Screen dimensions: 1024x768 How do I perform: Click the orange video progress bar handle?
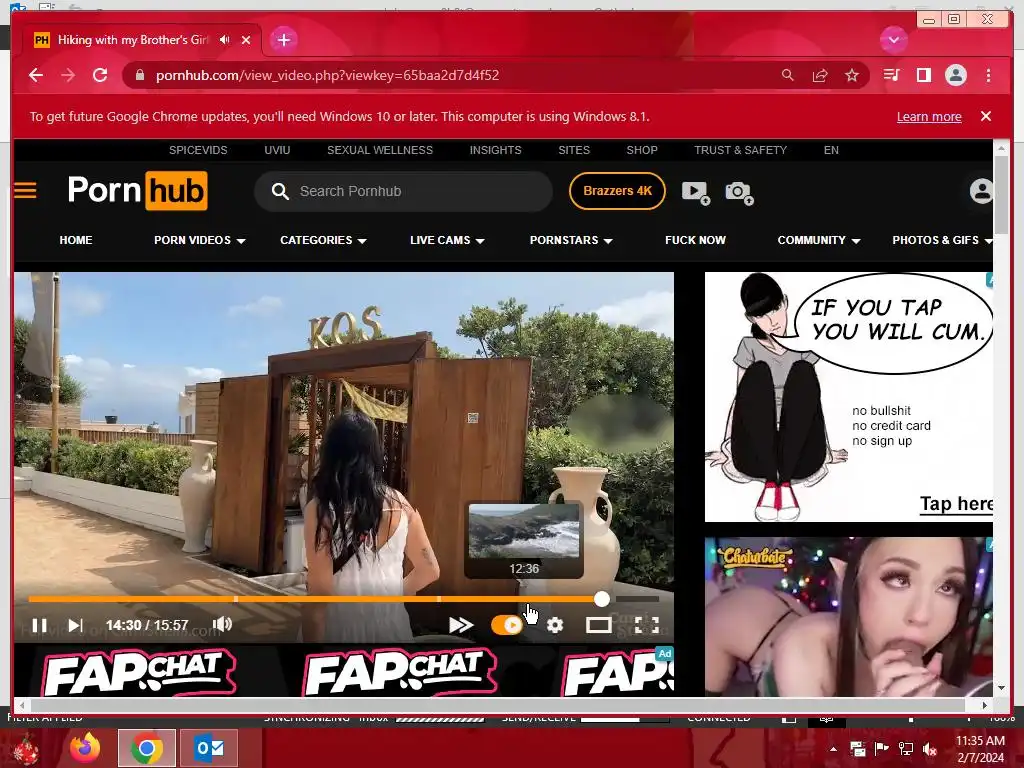[601, 599]
